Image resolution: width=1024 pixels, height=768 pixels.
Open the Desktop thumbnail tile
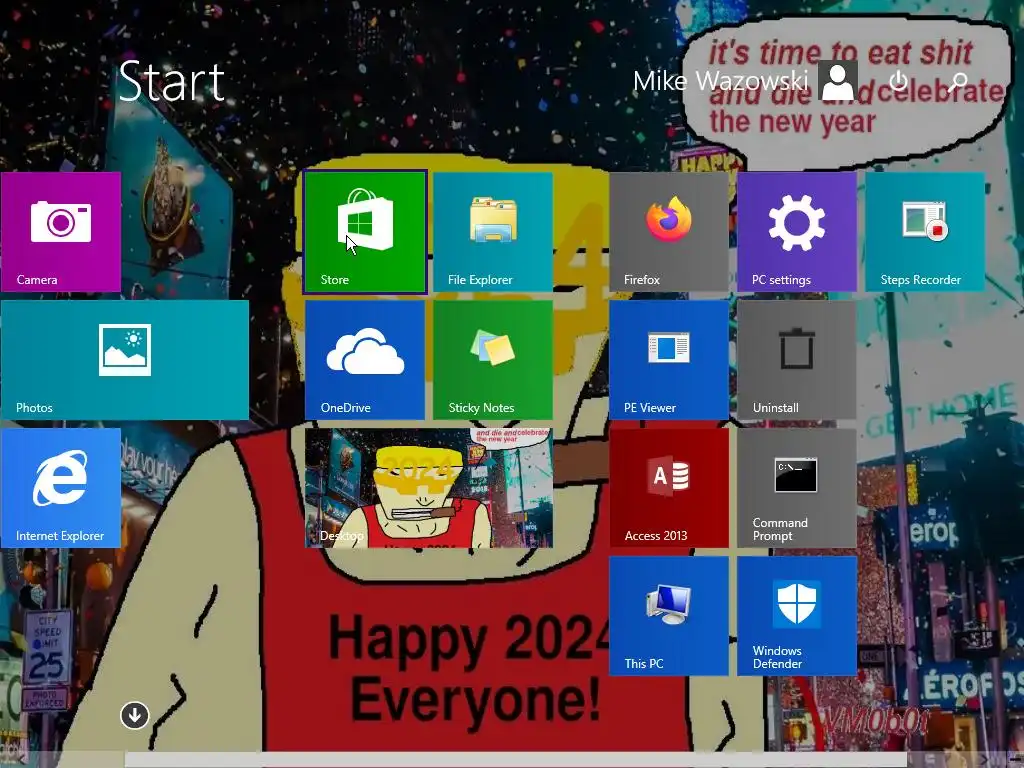coord(429,488)
